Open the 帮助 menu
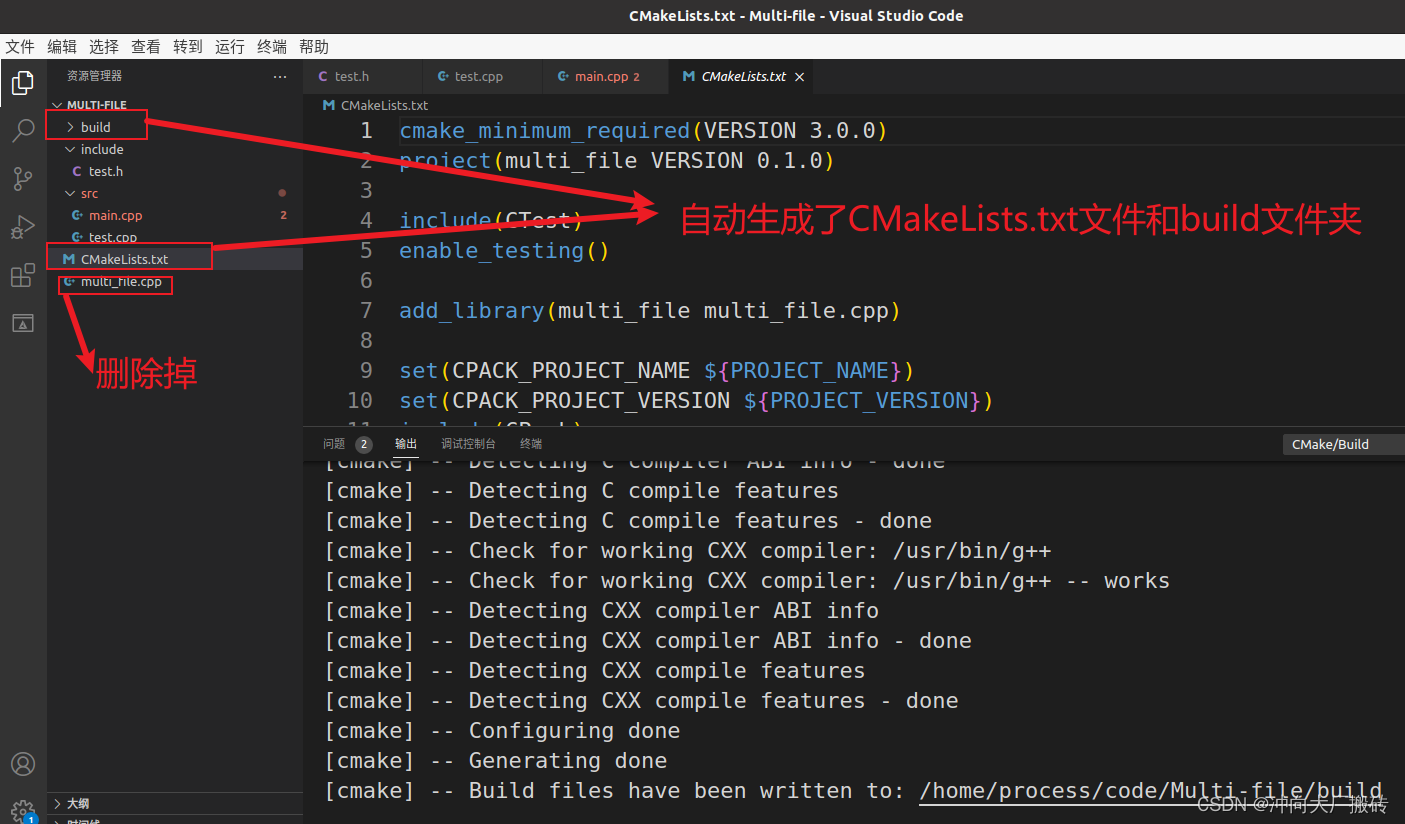This screenshot has width=1405, height=824. [x=314, y=47]
